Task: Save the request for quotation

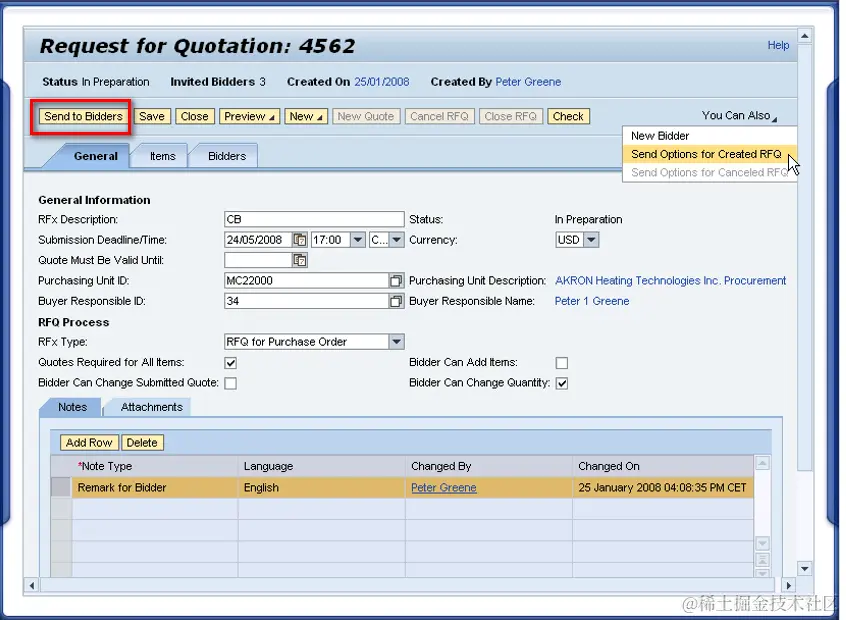Action: (x=152, y=116)
